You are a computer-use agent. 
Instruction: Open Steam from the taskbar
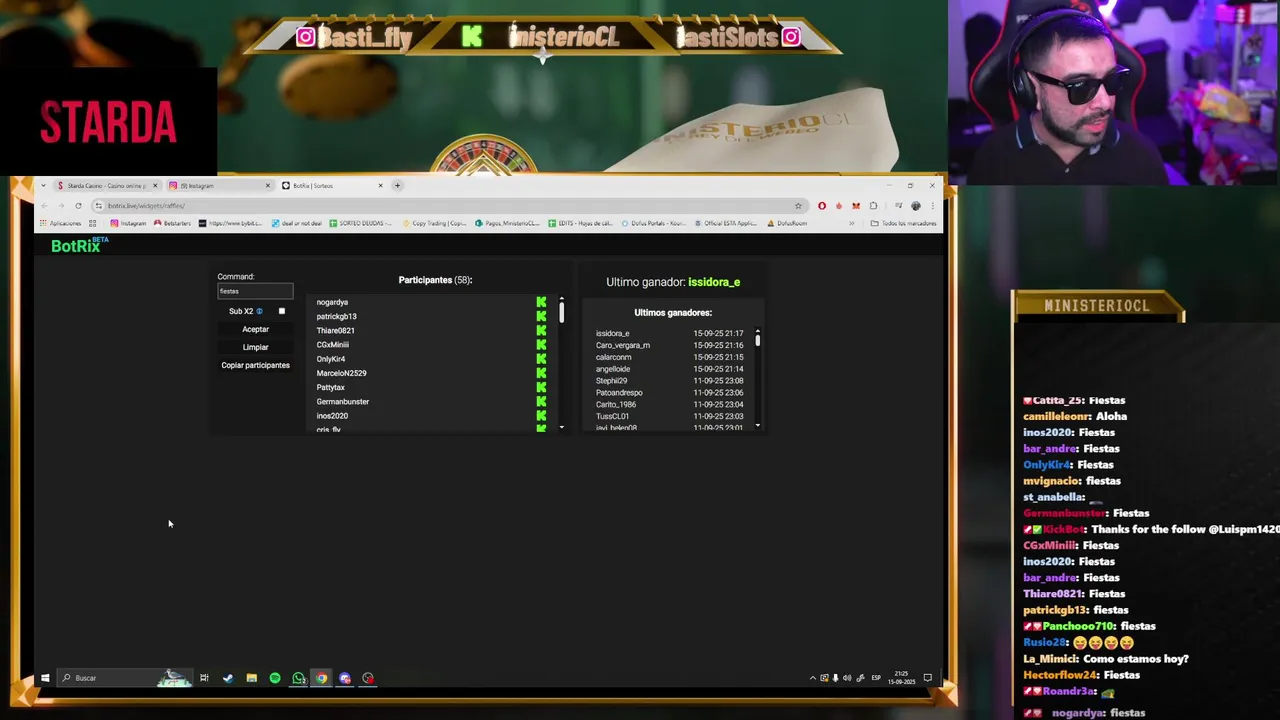pos(228,678)
